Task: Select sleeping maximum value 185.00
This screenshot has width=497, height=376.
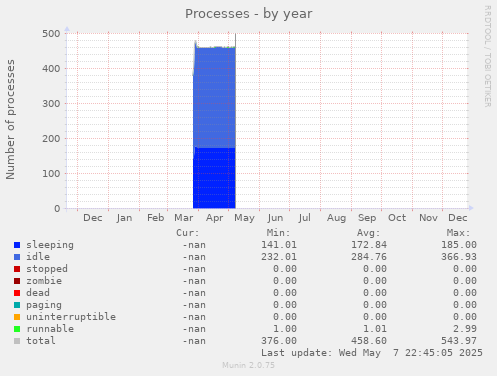Action: point(459,245)
